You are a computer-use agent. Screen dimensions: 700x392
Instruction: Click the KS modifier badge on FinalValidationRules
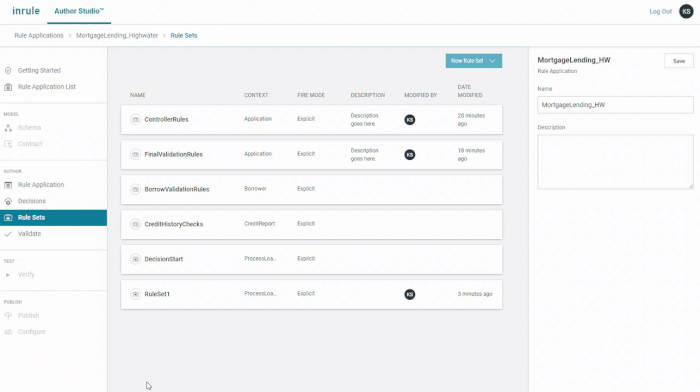(x=409, y=154)
